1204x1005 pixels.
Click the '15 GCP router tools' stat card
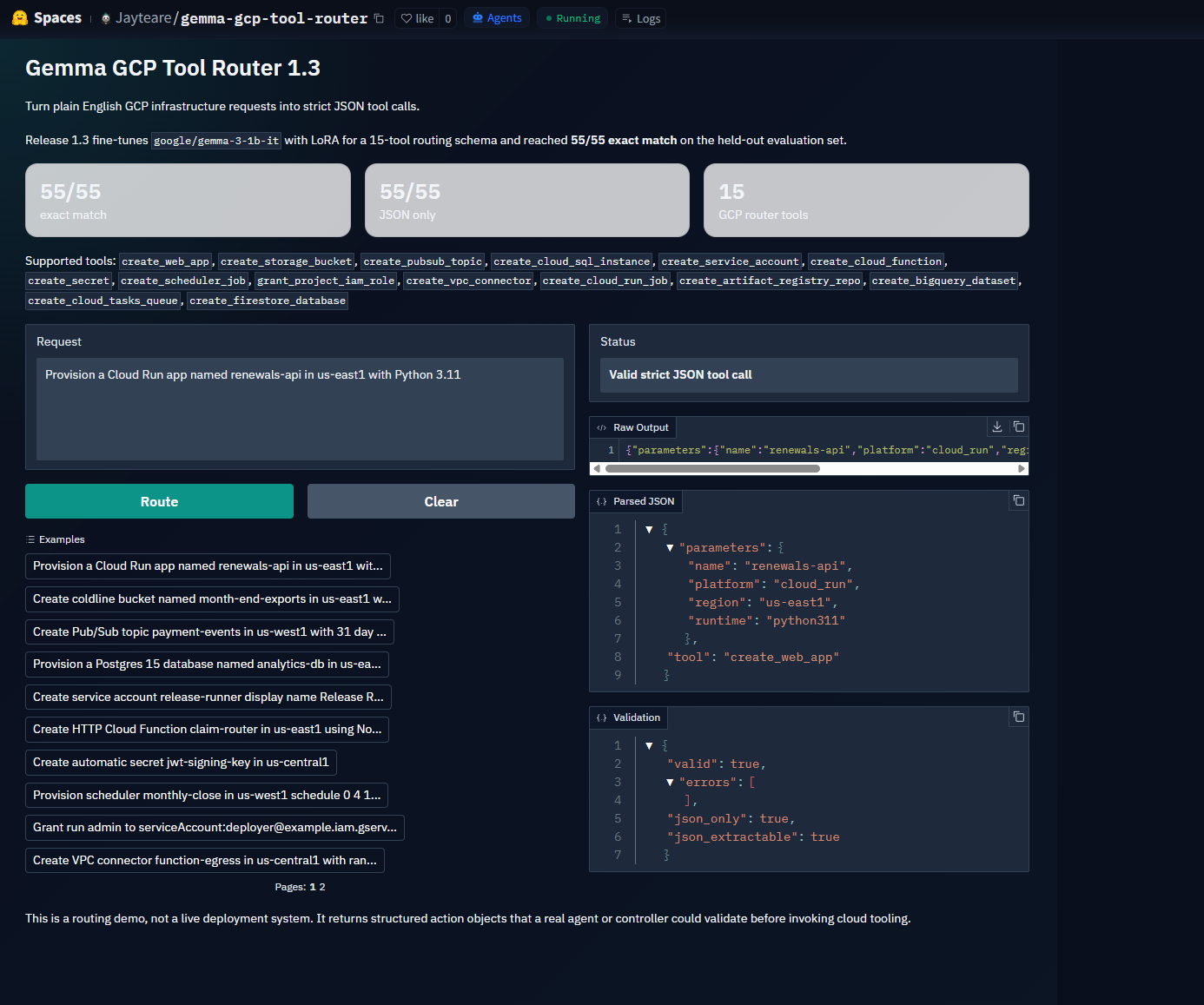[866, 200]
